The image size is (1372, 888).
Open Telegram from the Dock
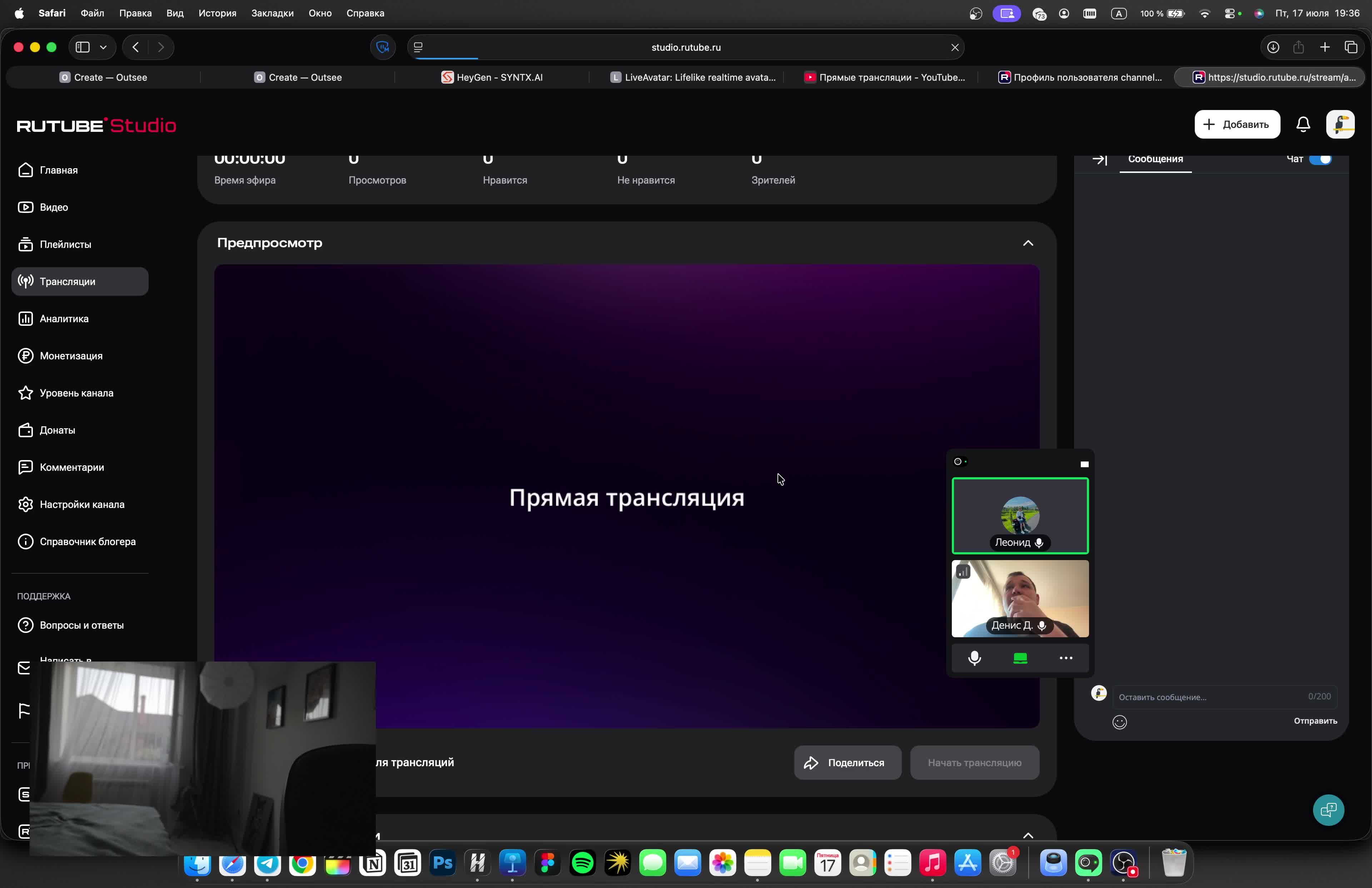pos(268,863)
